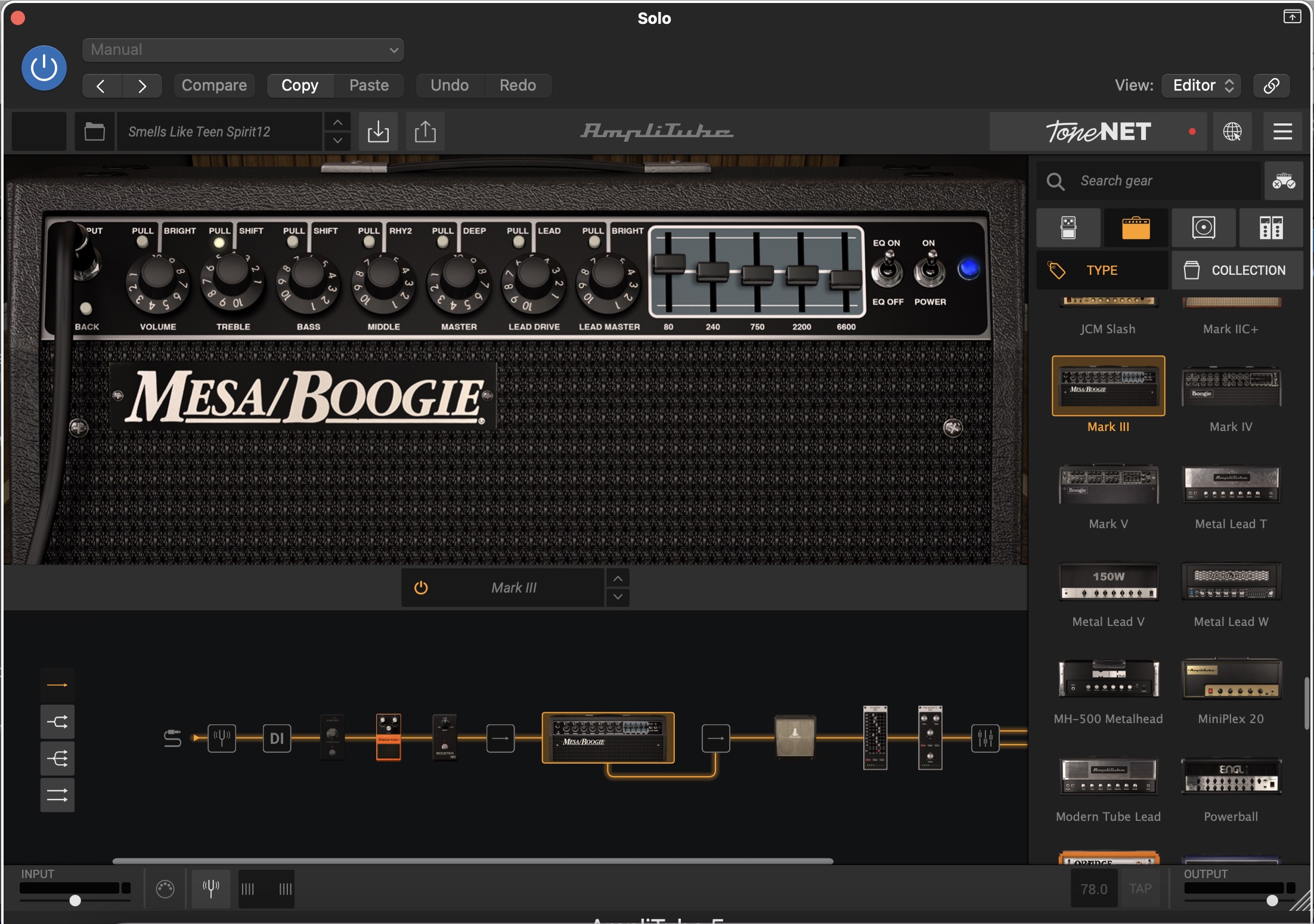The height and width of the screenshot is (924, 1314).
Task: Select next amp model with down chevron
Action: [x=618, y=597]
